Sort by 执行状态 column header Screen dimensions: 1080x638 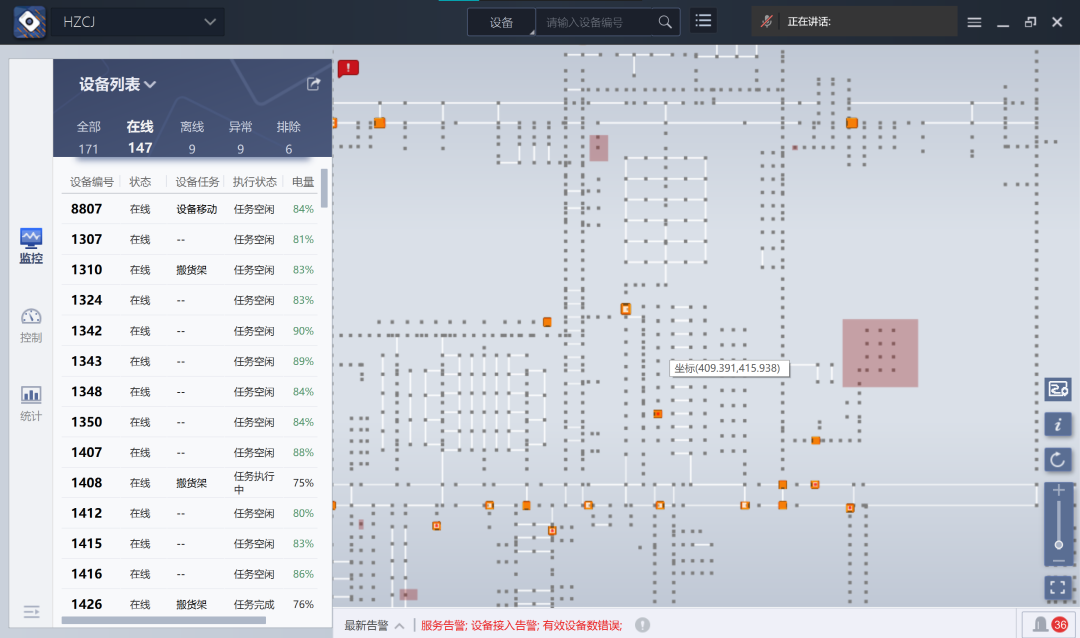point(255,182)
